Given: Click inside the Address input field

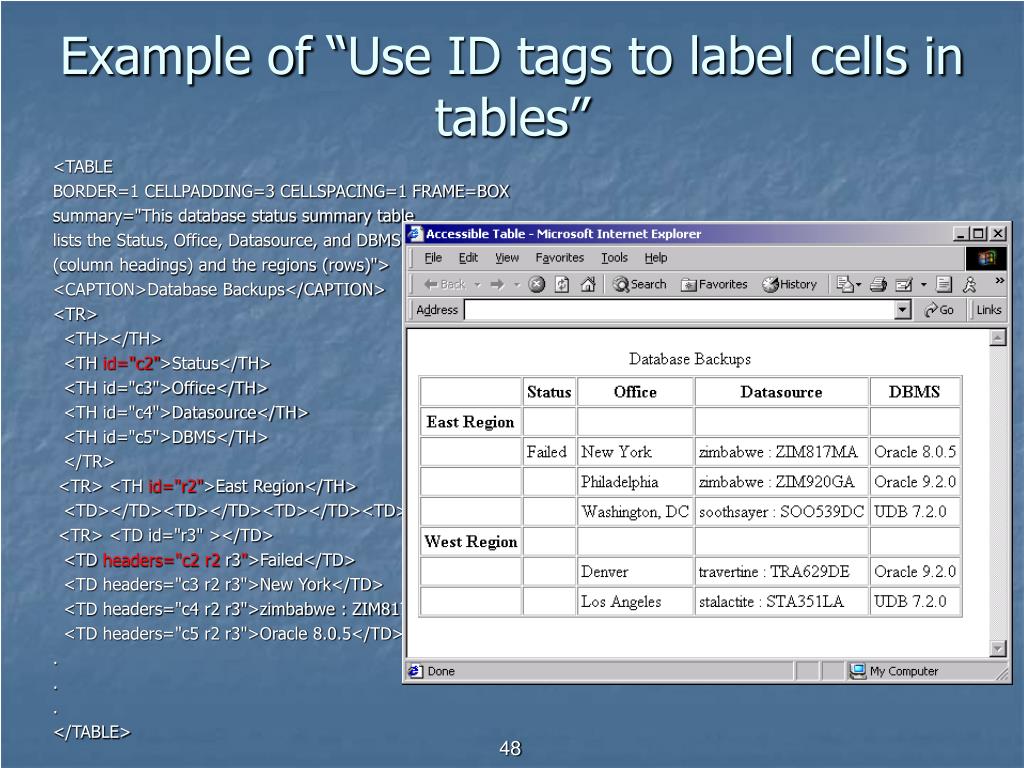Looking at the screenshot, I should tap(679, 310).
